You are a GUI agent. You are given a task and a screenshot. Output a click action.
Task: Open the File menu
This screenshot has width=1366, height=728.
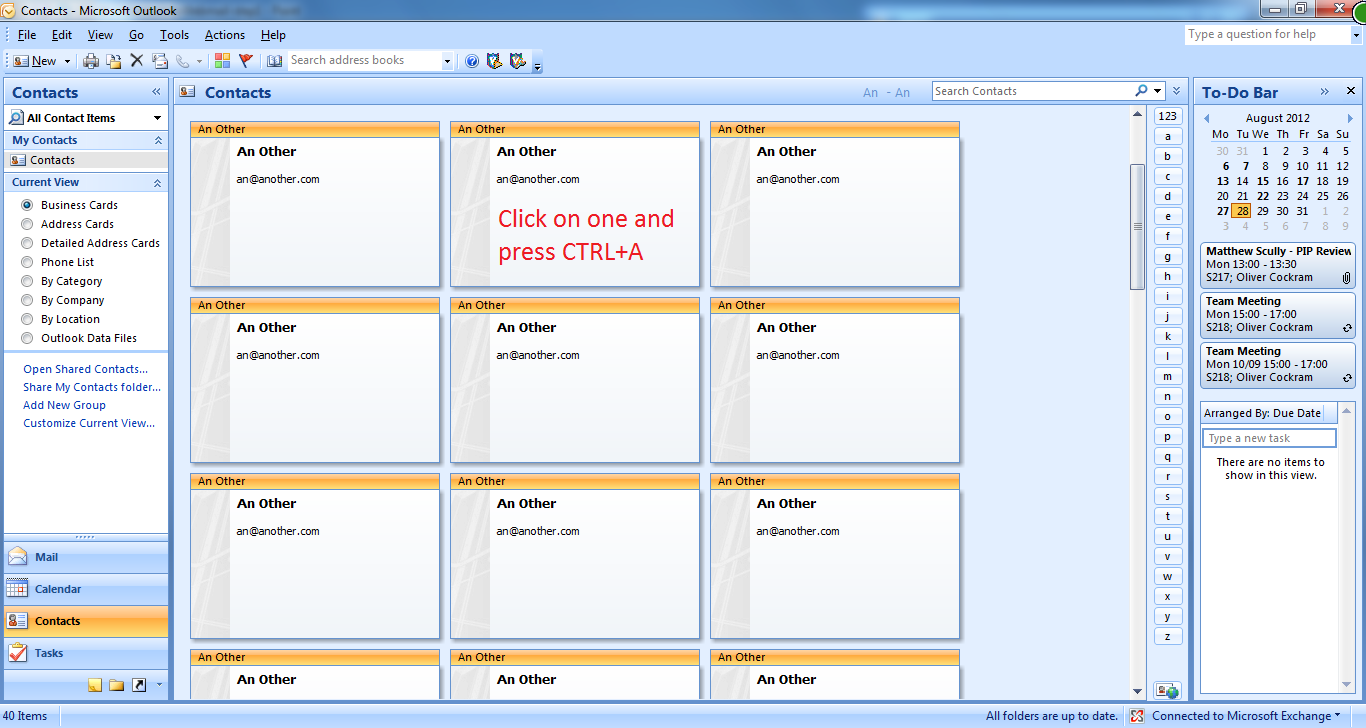[x=27, y=35]
